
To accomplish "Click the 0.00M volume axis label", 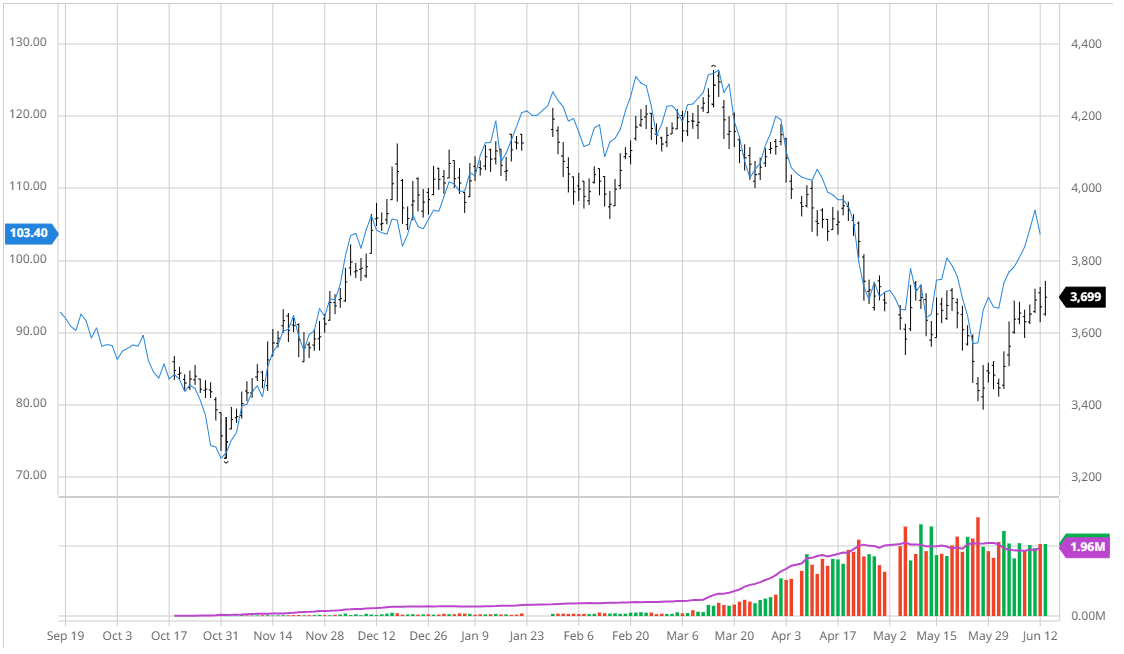I will 1088,616.
